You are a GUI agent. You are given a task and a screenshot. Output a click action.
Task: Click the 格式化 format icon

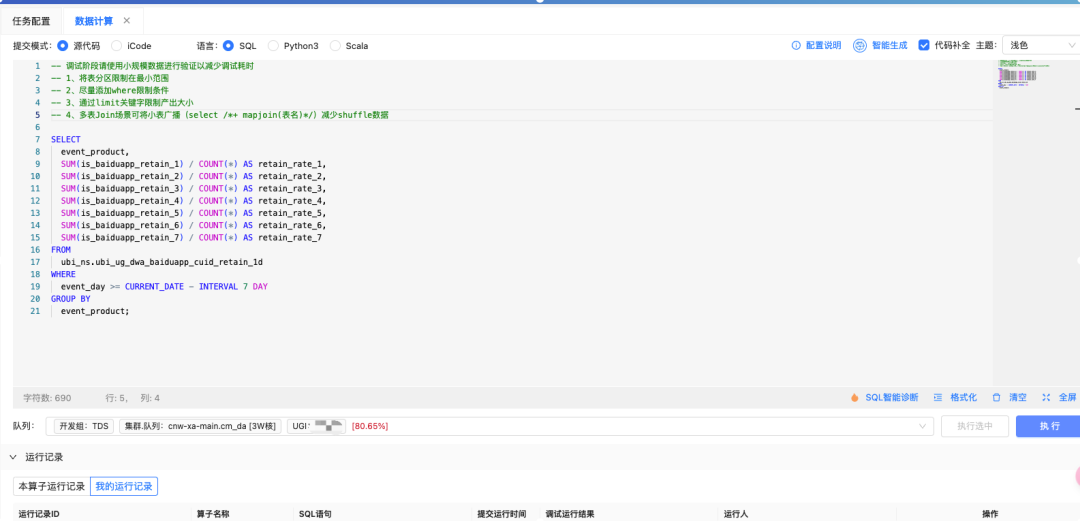pyautogui.click(x=937, y=398)
